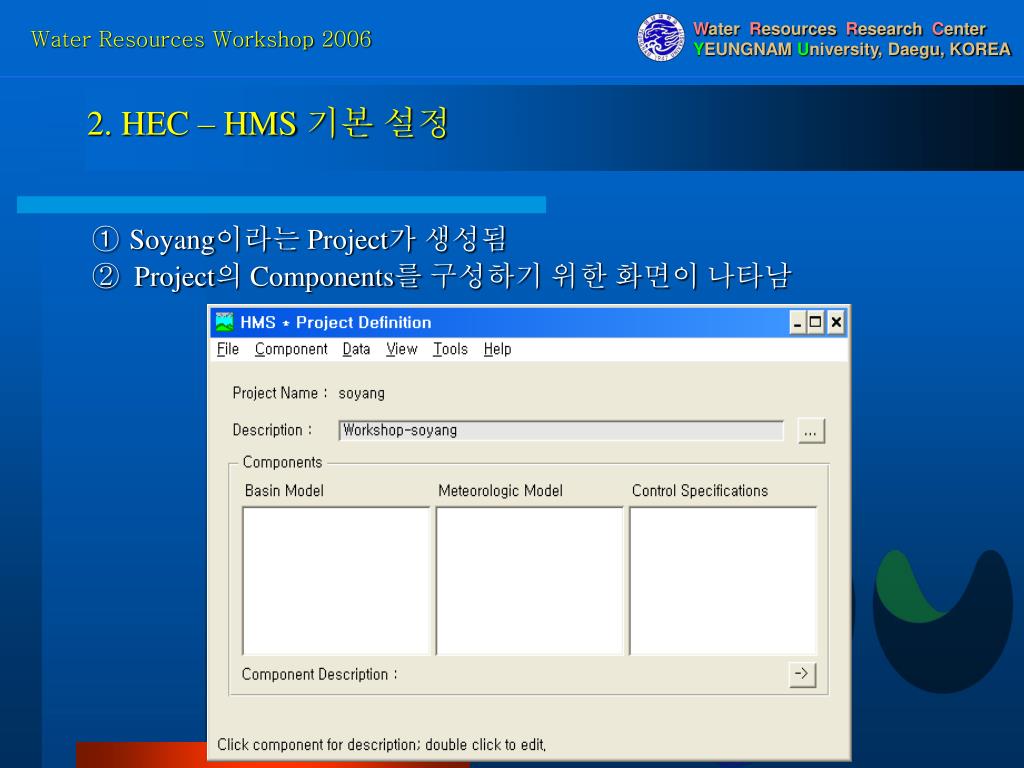Close the HMS Project Definition window
The height and width of the screenshot is (768, 1024).
pyautogui.click(x=836, y=323)
